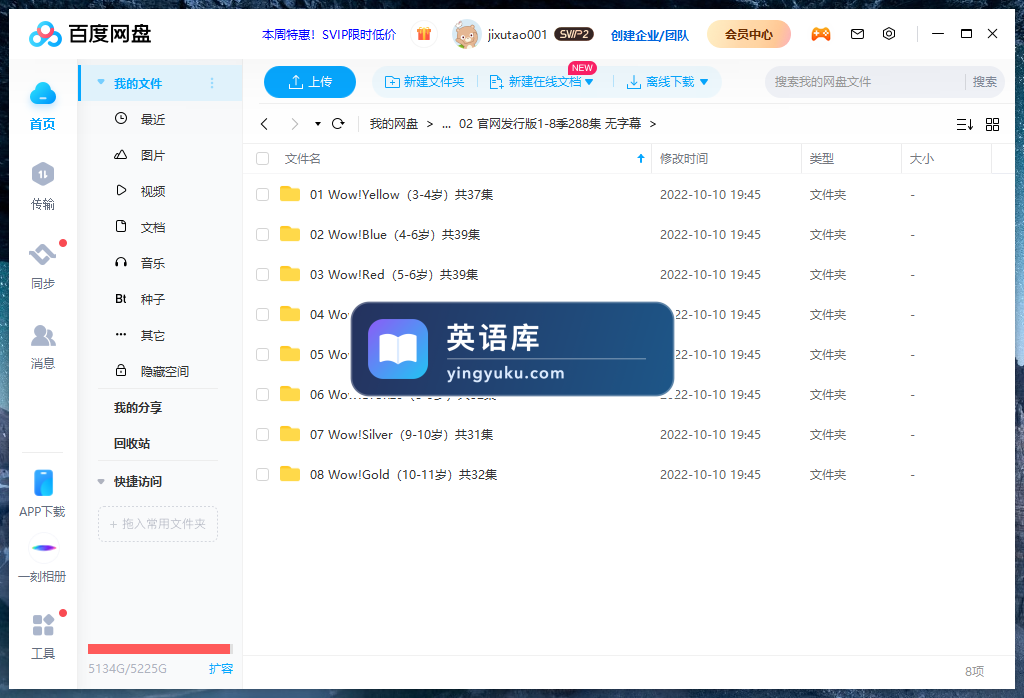Open the settings hexagon icon
The width and height of the screenshot is (1024, 698).
[889, 34]
